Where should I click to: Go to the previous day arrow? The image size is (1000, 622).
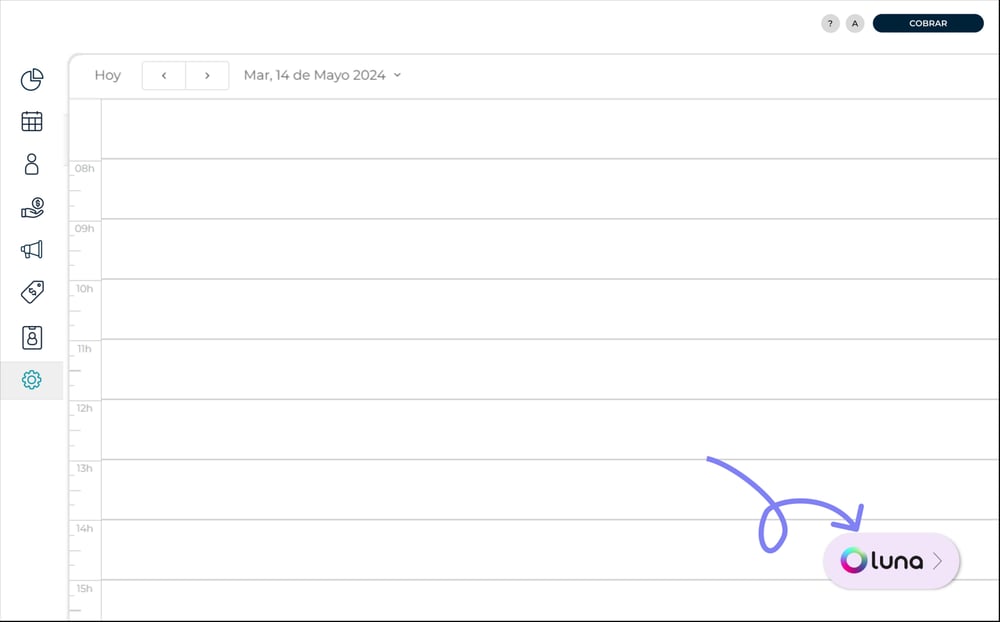click(x=164, y=75)
